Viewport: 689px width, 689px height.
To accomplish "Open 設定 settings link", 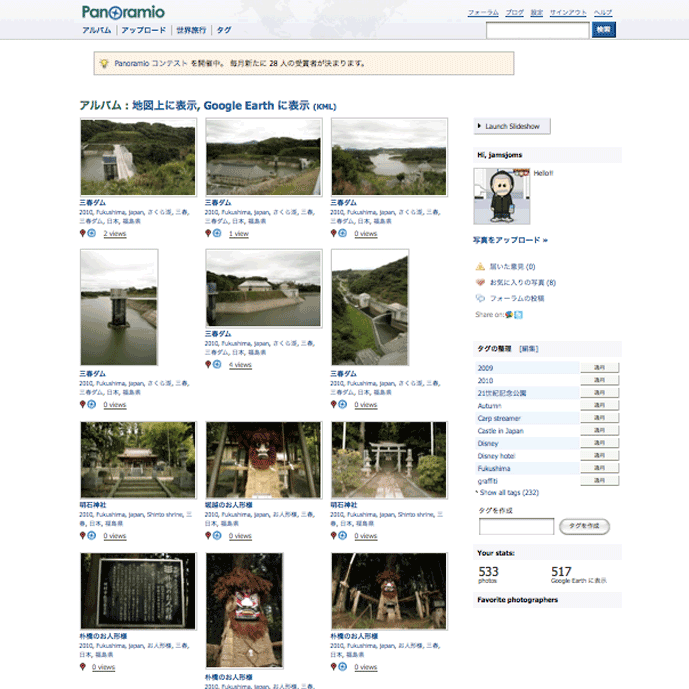I will click(x=537, y=12).
